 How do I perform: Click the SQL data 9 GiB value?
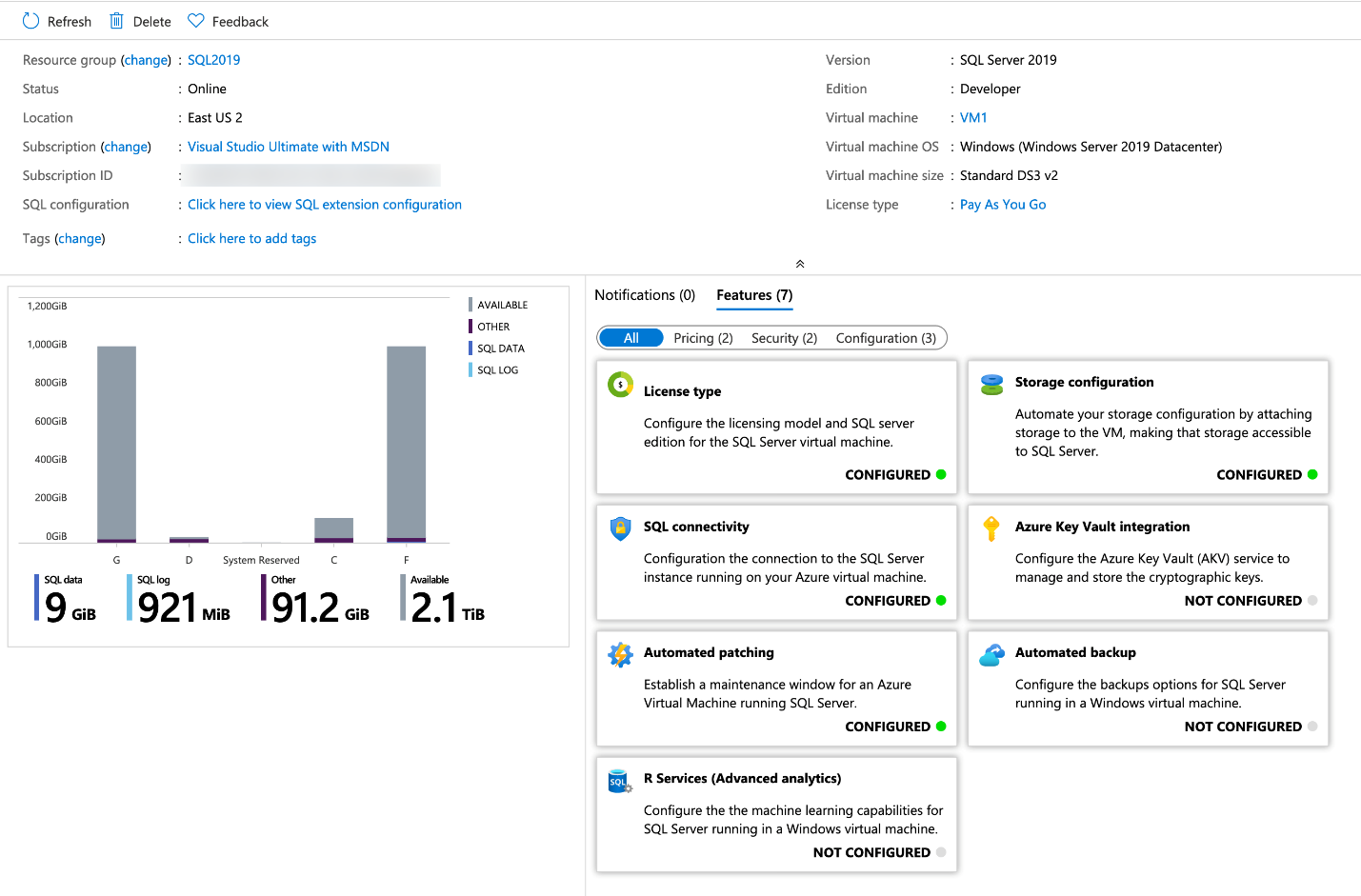point(70,607)
